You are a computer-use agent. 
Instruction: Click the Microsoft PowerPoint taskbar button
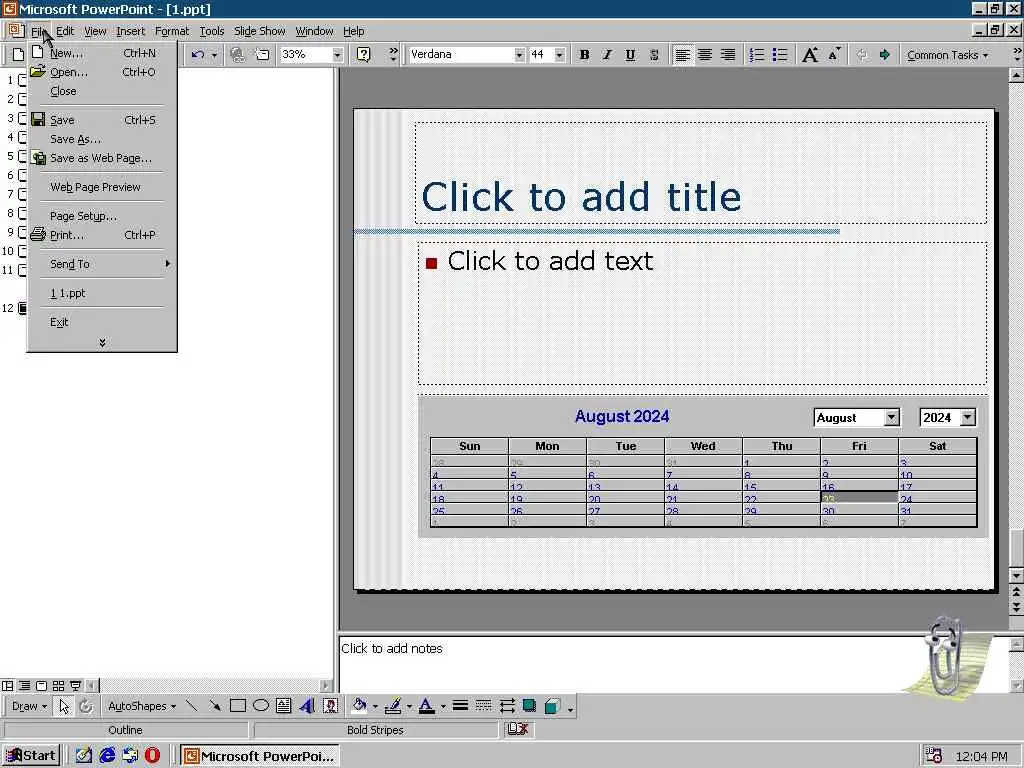coord(260,756)
